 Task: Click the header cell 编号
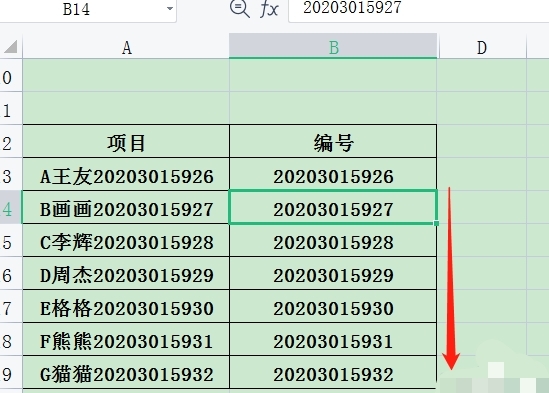[333, 142]
